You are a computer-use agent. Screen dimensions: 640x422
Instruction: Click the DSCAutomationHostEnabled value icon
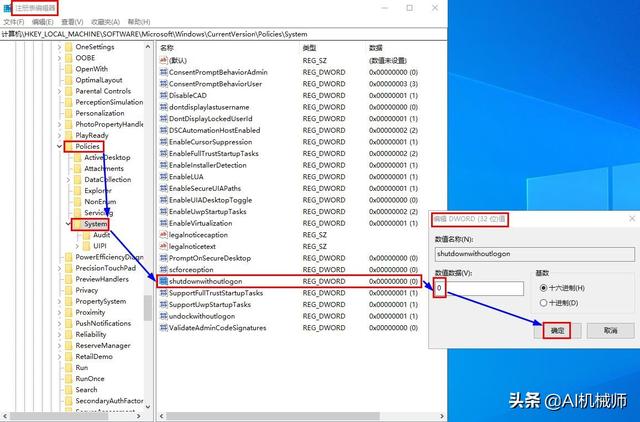pyautogui.click(x=164, y=130)
